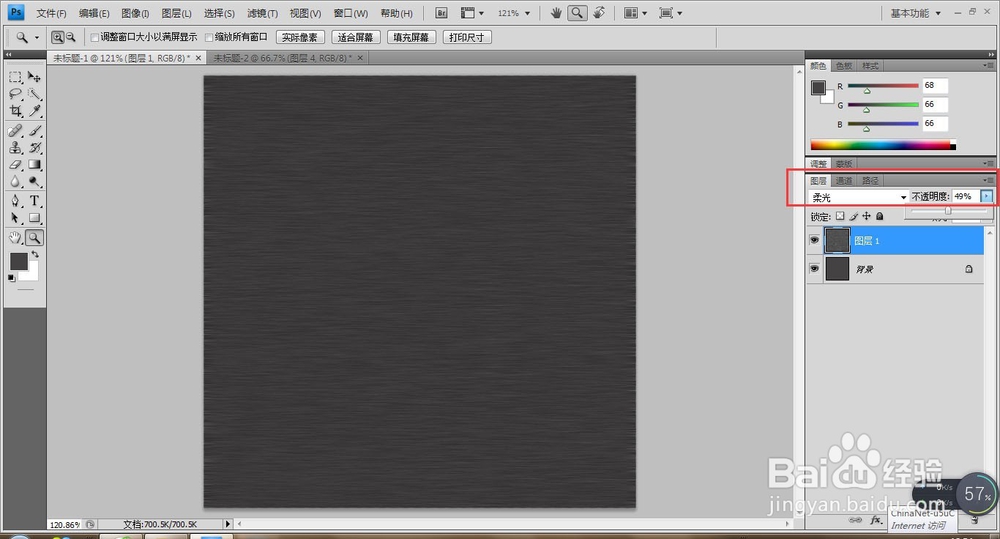Click 打印尺寸 button
Image resolution: width=1000 pixels, height=539 pixels.
pyautogui.click(x=467, y=38)
